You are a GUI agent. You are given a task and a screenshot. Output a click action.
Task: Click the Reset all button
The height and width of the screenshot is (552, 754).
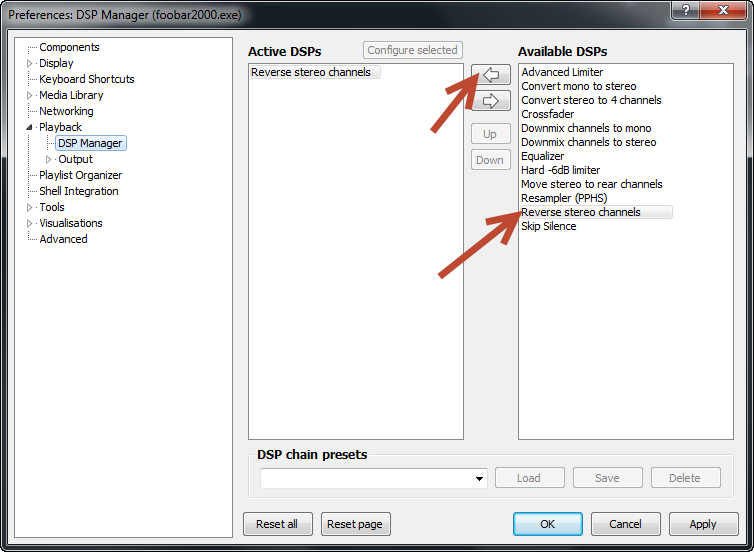click(277, 524)
